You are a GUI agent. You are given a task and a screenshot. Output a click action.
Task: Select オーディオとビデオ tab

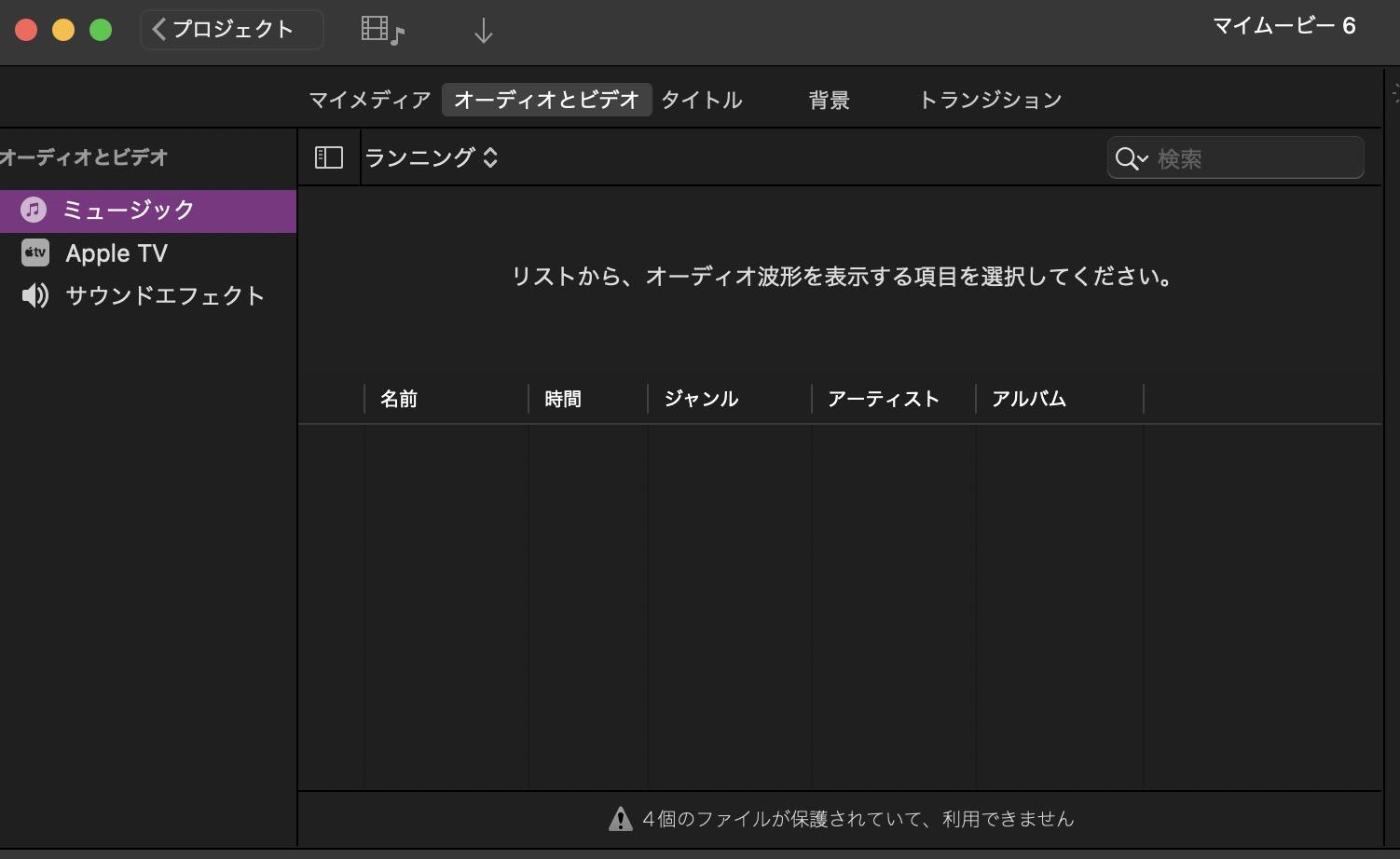(x=546, y=100)
